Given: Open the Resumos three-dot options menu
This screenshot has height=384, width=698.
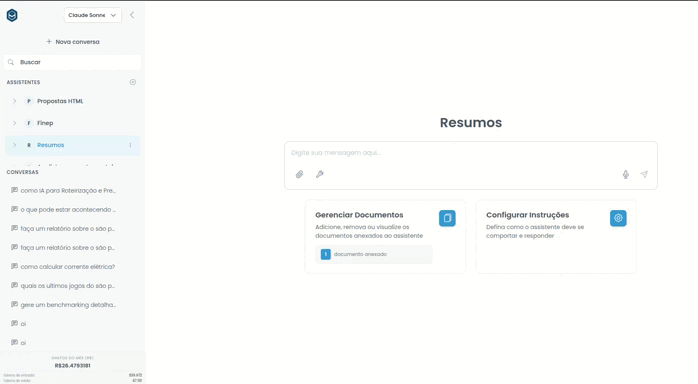Looking at the screenshot, I should [x=130, y=145].
